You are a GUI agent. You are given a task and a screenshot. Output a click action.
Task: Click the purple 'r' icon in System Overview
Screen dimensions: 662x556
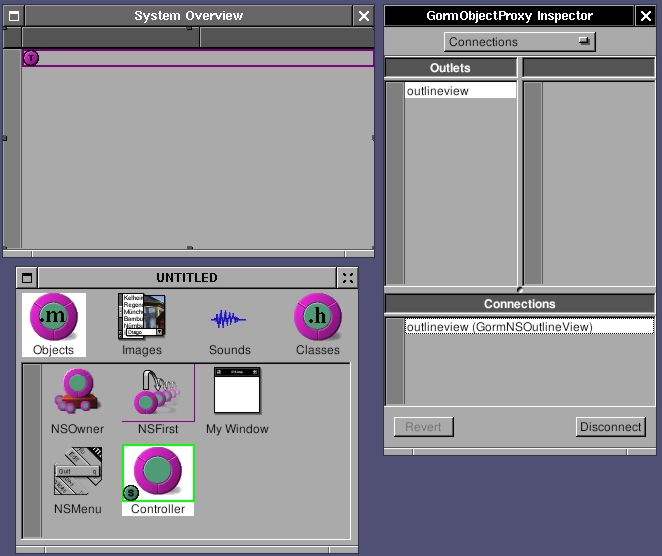(31, 58)
